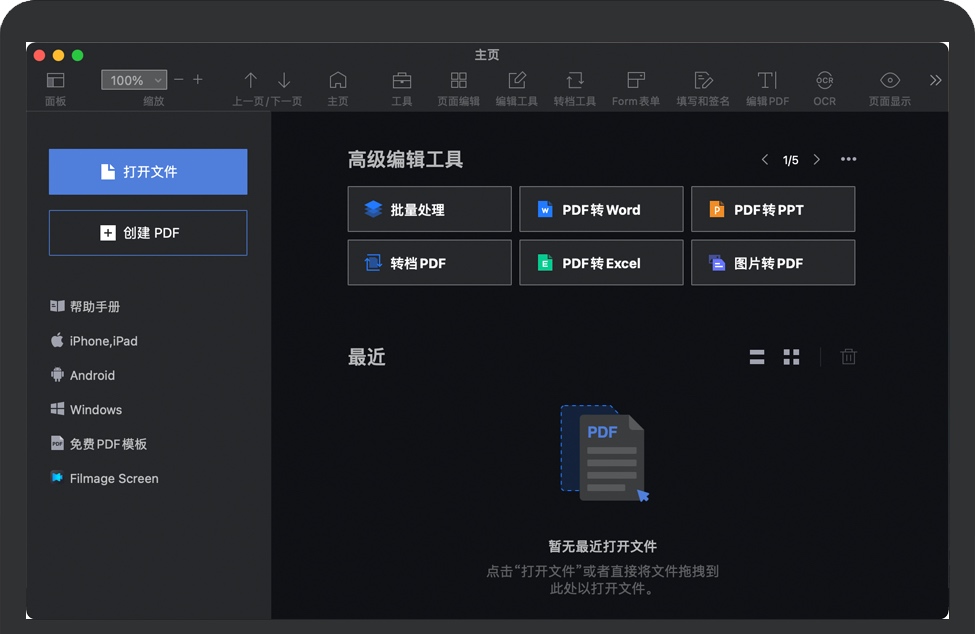Toggle the 面板 panel icon
975x634 pixels.
pos(55,80)
